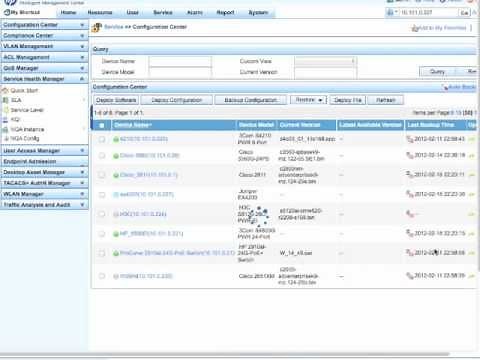Image resolution: width=480 pixels, height=360 pixels.
Task: Click the green status icon of the Cisco 2811 row
Action: (116, 175)
